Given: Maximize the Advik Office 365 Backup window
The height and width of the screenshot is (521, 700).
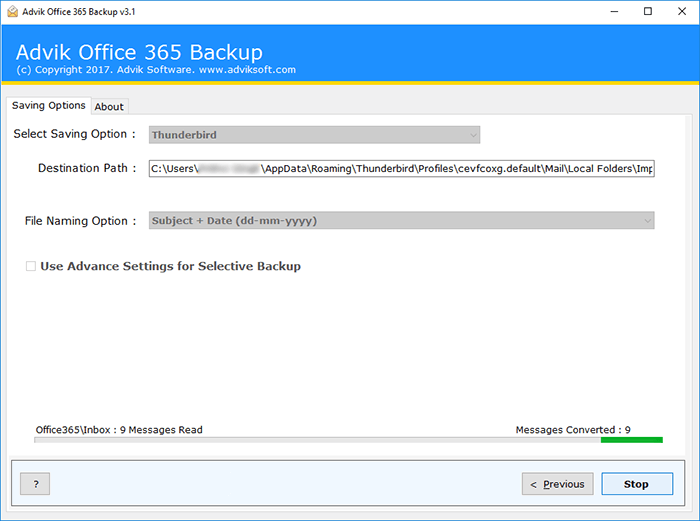Looking at the screenshot, I should [x=648, y=12].
